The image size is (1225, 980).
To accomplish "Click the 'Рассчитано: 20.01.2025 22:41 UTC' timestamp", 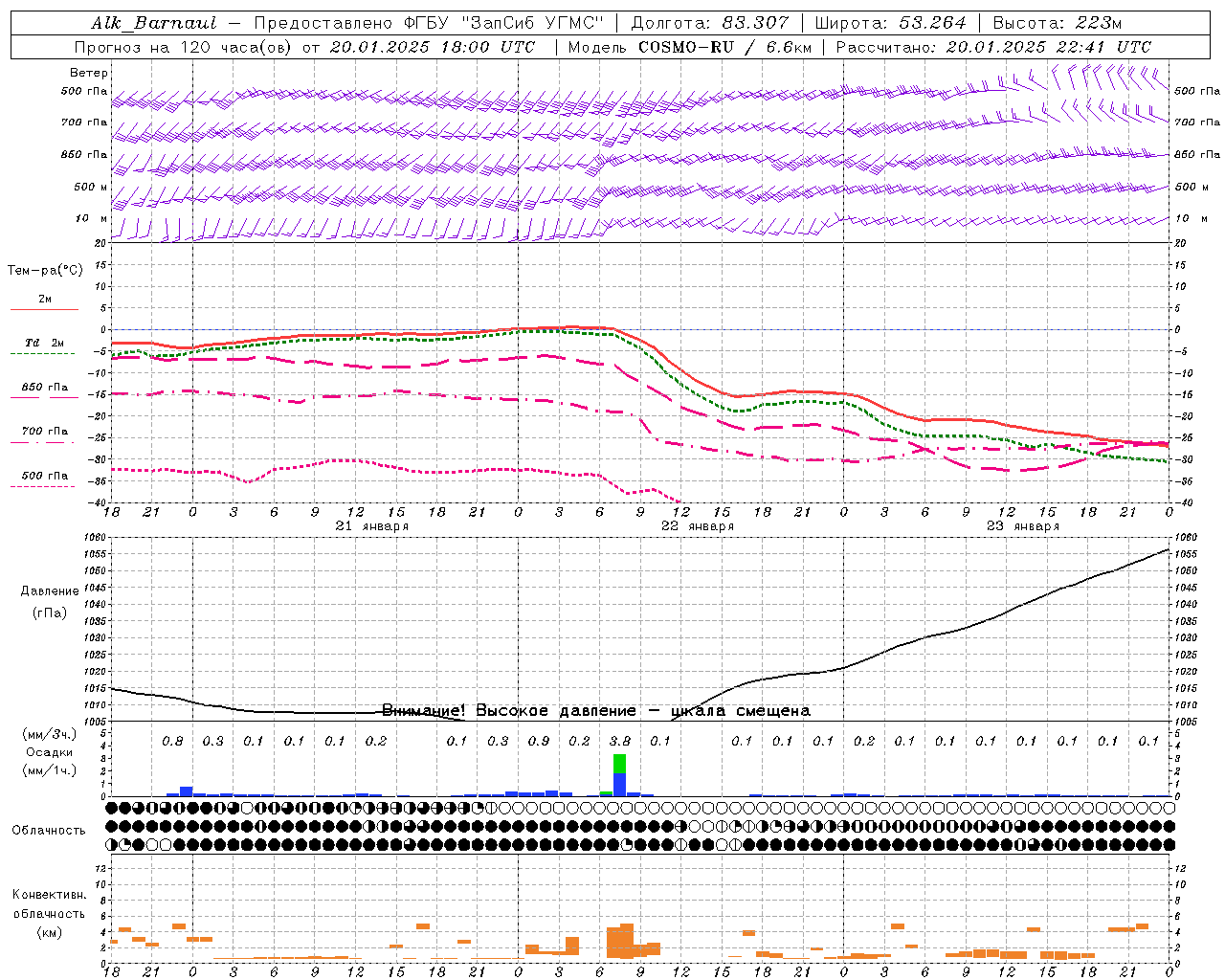I will (x=993, y=47).
